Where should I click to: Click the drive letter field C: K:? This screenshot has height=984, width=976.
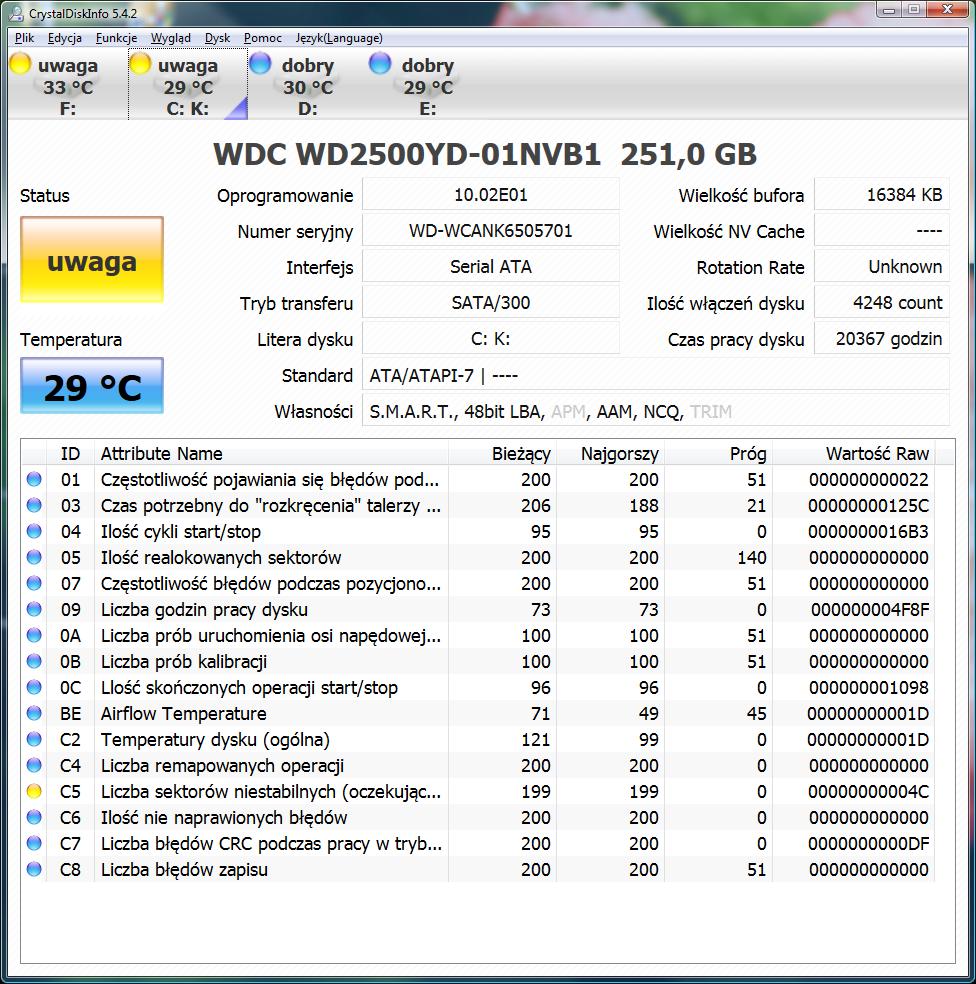point(491,339)
